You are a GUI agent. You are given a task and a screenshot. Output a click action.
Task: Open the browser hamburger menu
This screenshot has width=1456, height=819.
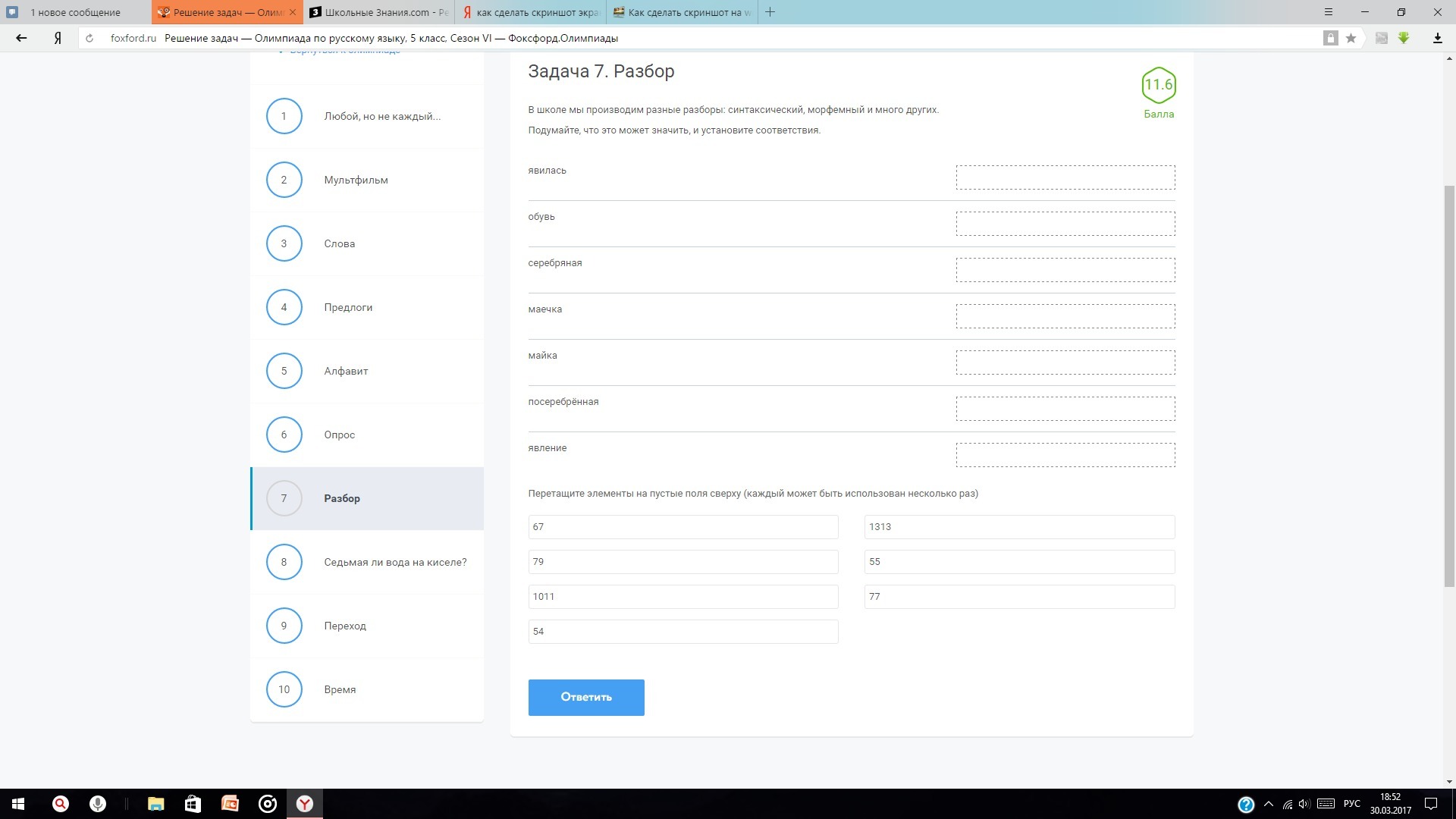tap(1328, 12)
